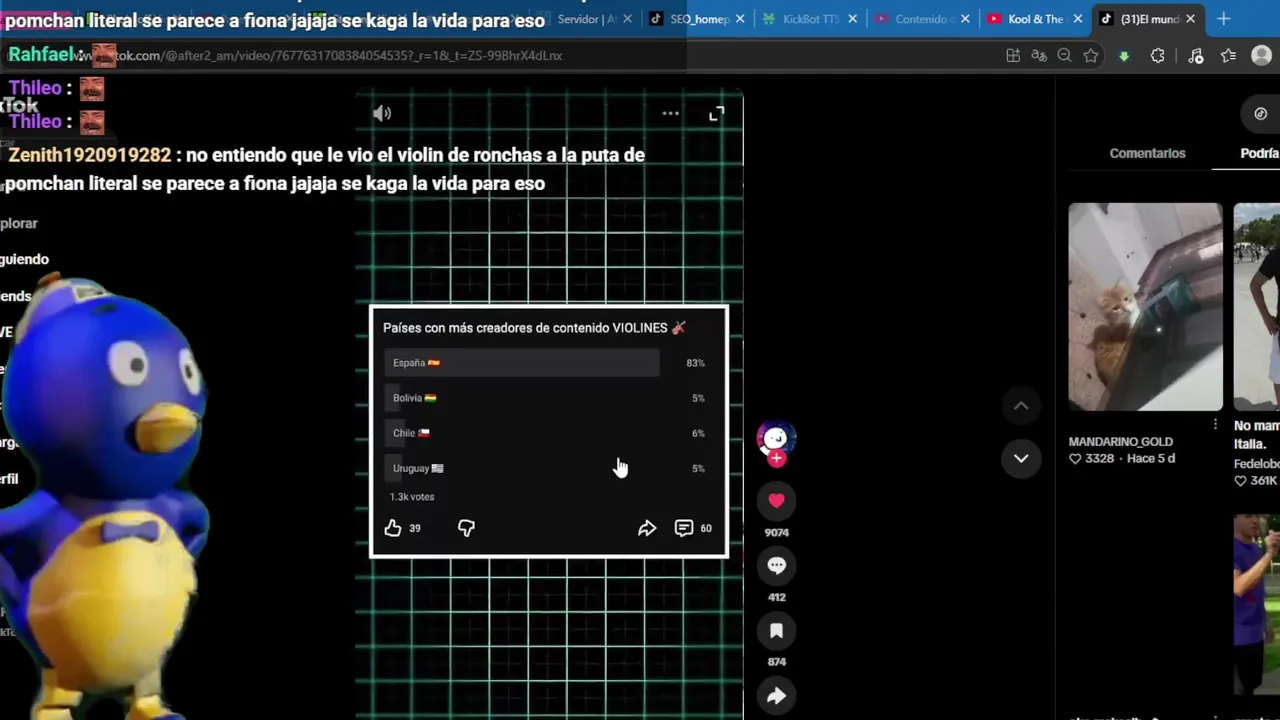Share the video using the arrow icon
This screenshot has height=720, width=1280.
[x=776, y=696]
